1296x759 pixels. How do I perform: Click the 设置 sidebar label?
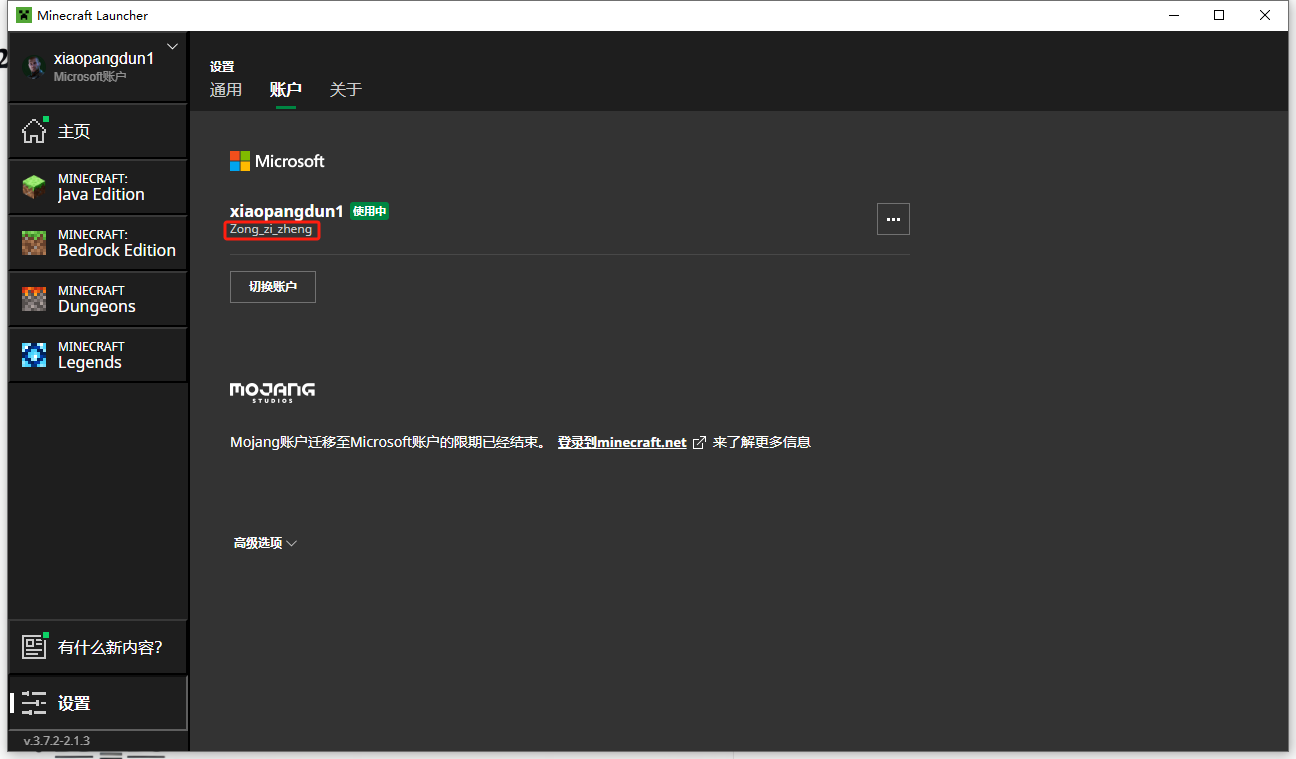[74, 703]
